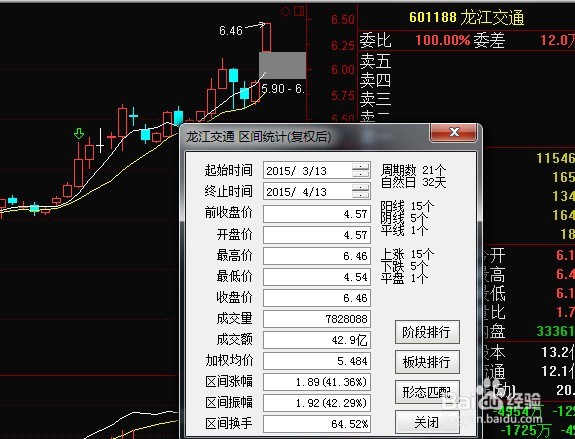The width and height of the screenshot is (575, 439).
Task: Click the green down-arrow marker on the chart
Action: click(x=78, y=133)
